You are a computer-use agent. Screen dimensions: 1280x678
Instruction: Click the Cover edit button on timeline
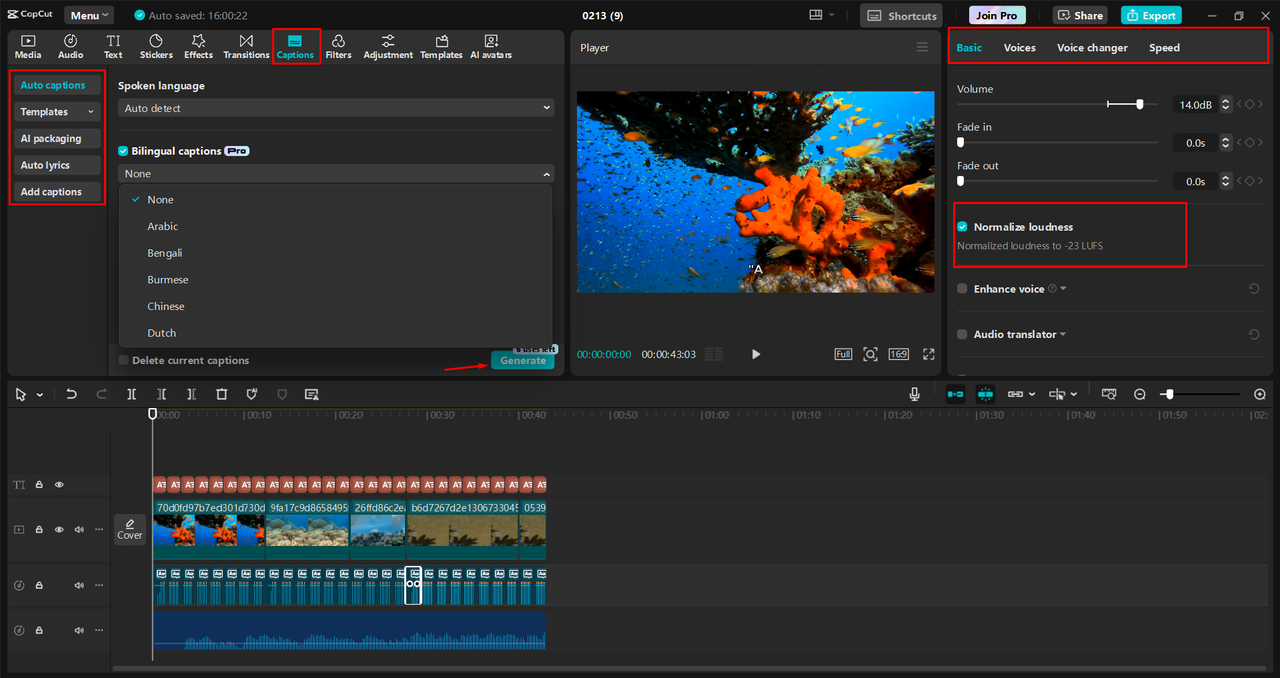[x=130, y=528]
